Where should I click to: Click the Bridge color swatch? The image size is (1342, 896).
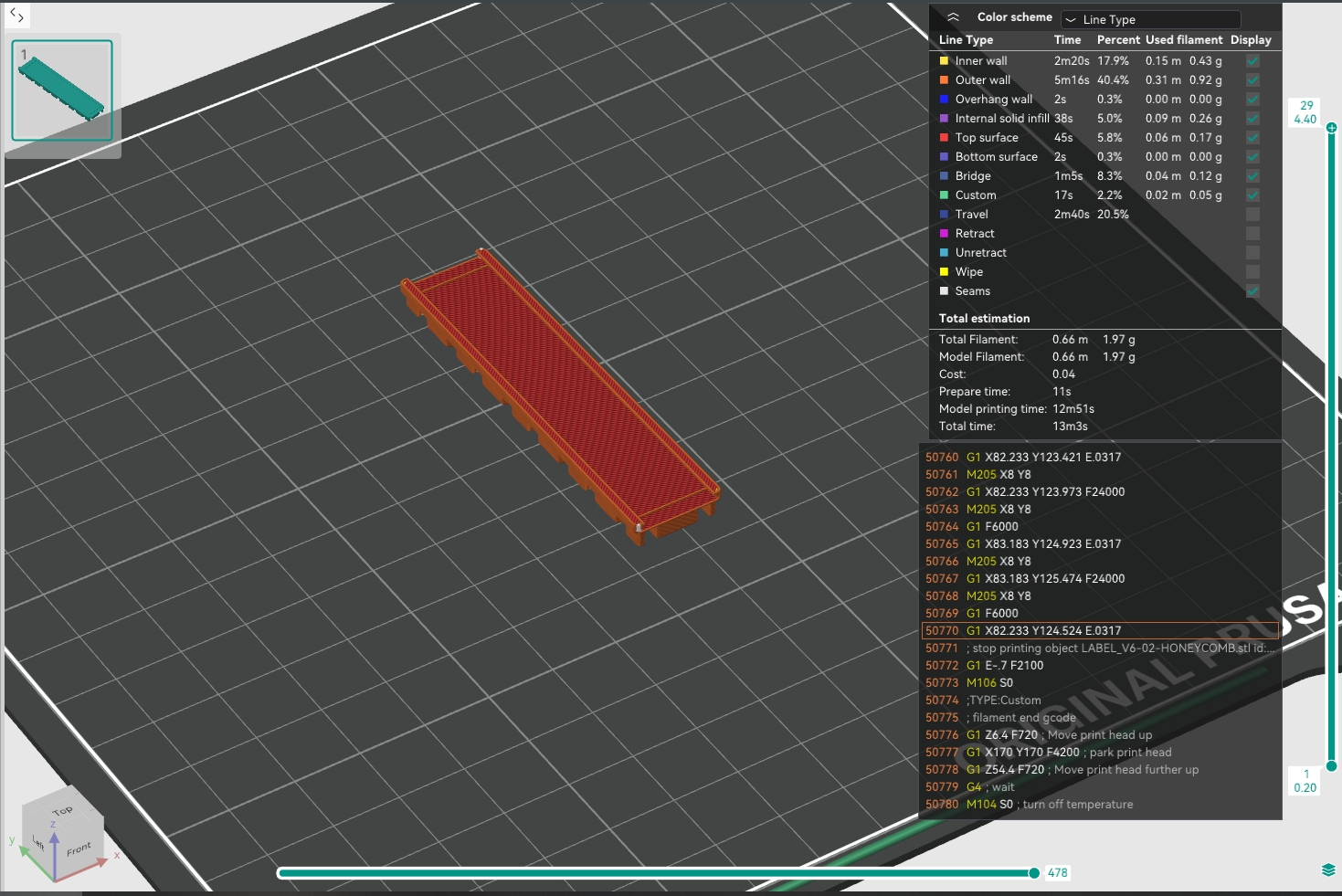(x=944, y=176)
